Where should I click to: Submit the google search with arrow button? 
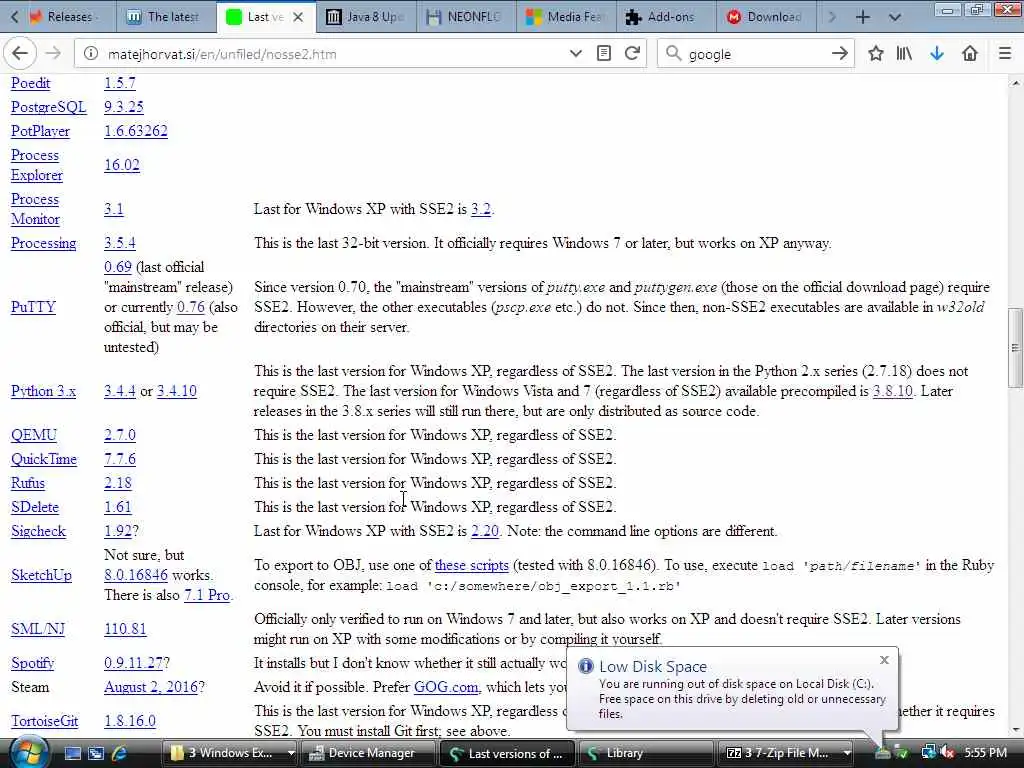[x=840, y=54]
